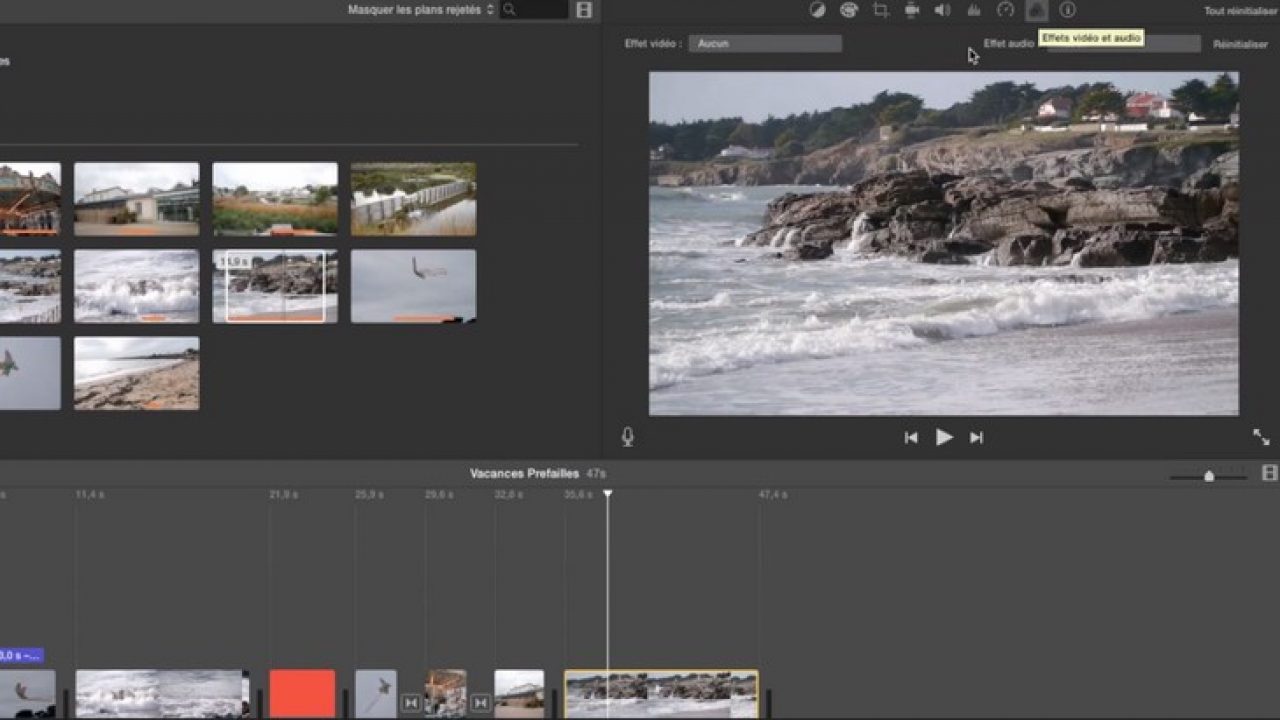This screenshot has width=1280, height=720.
Task: Open the speed speedometer tool
Action: click(1005, 10)
